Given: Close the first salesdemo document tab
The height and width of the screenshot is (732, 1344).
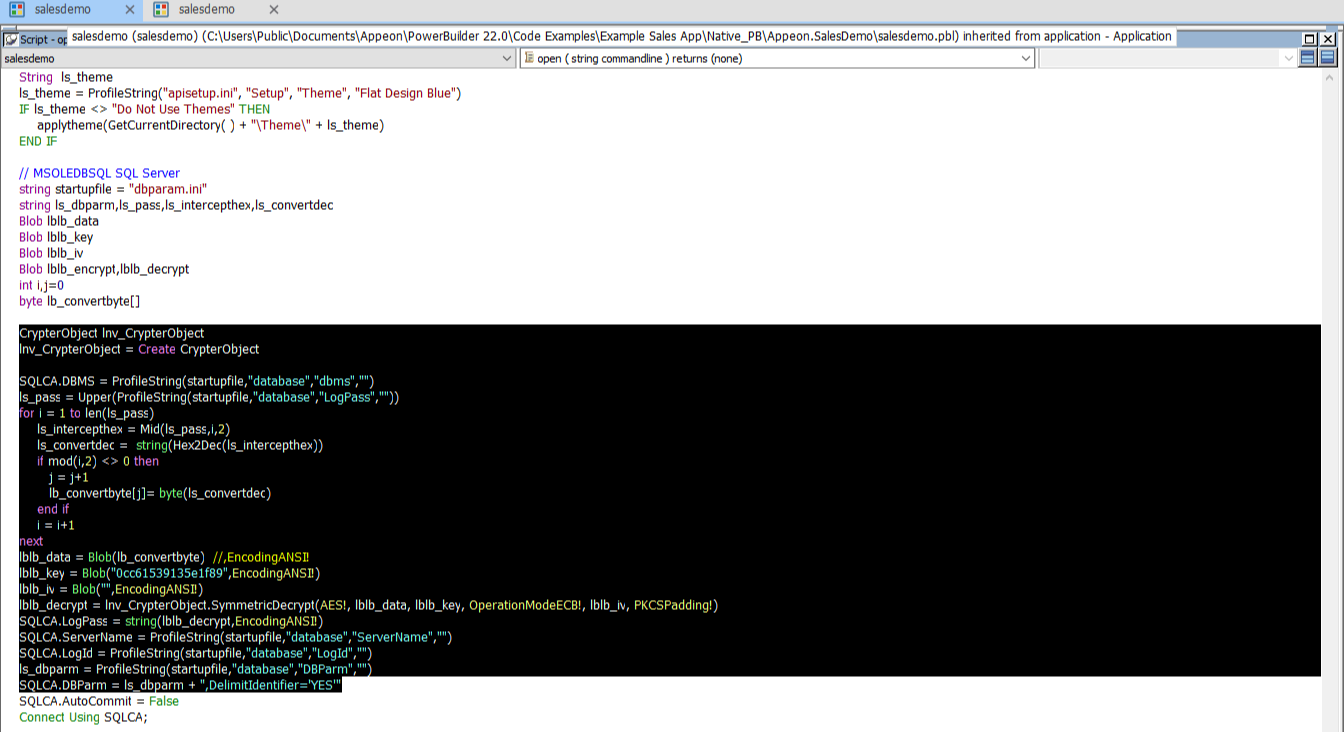Looking at the screenshot, I should click(130, 10).
